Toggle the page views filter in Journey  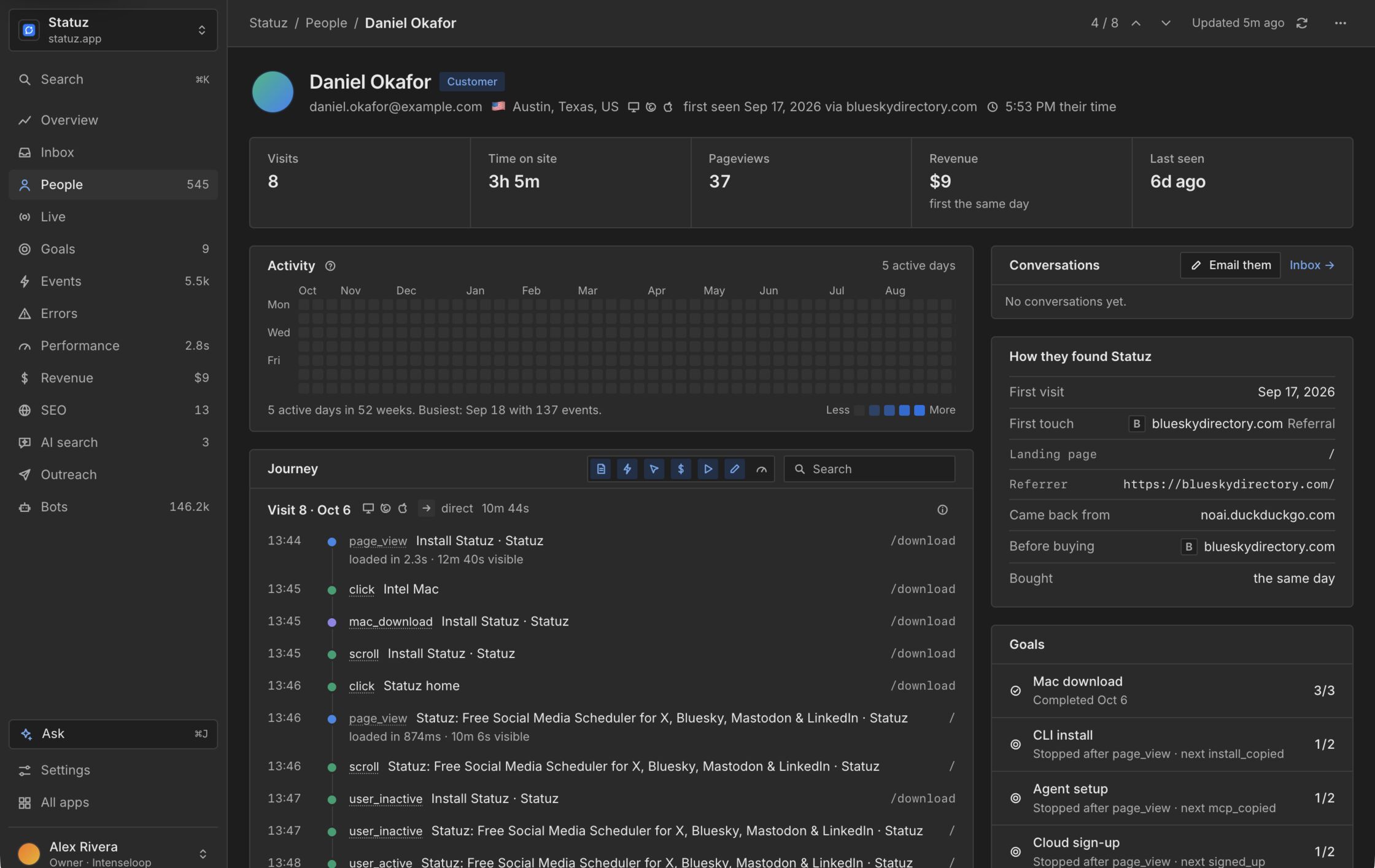pos(601,469)
